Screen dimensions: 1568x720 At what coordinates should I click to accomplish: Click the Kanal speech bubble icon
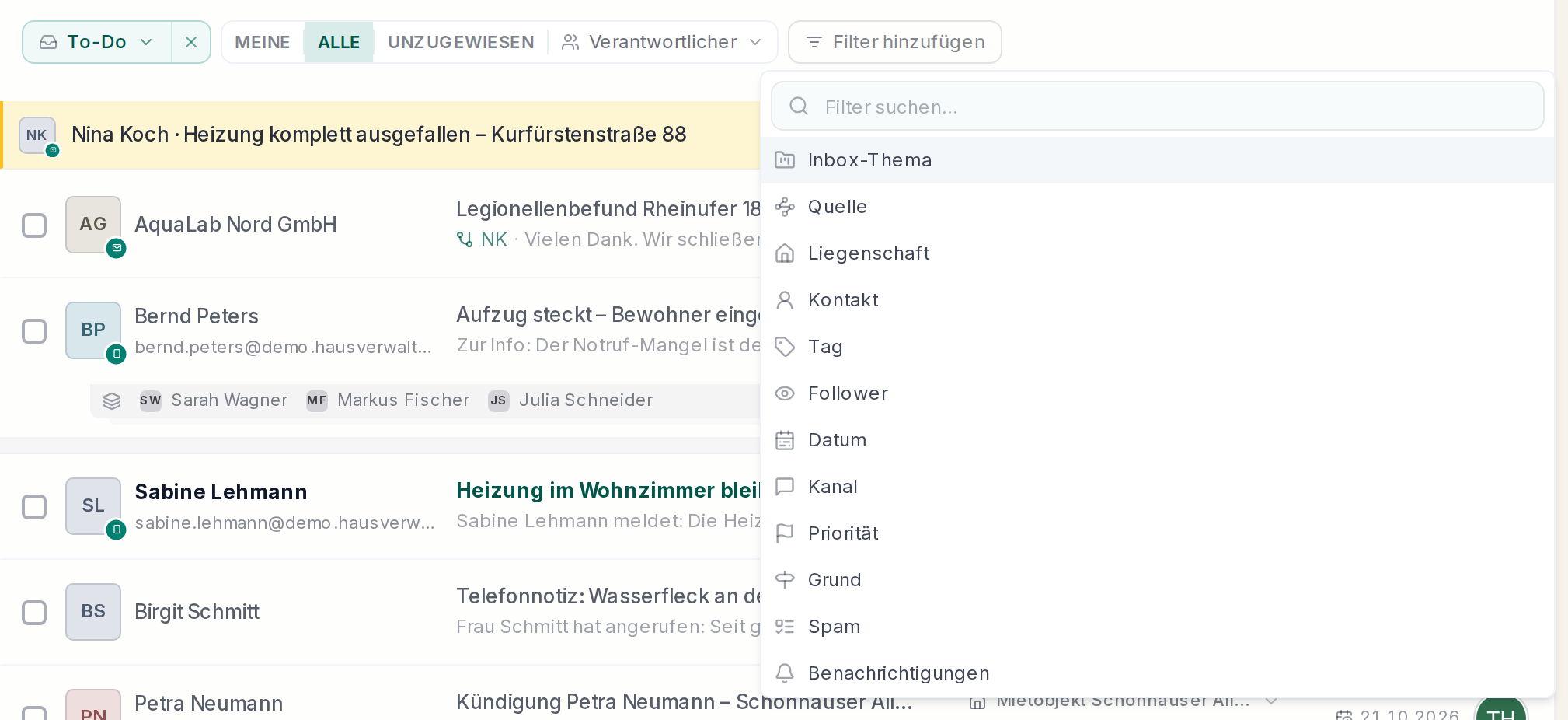coord(785,487)
